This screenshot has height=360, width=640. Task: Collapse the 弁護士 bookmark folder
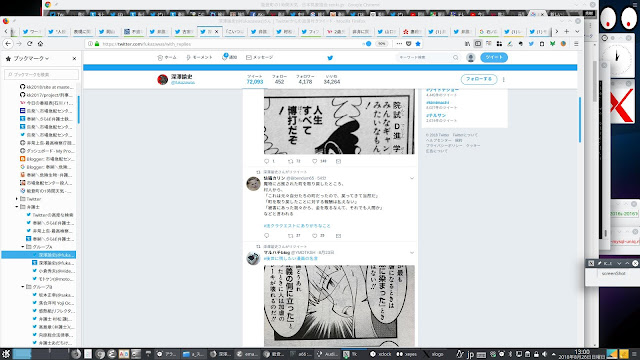17,207
